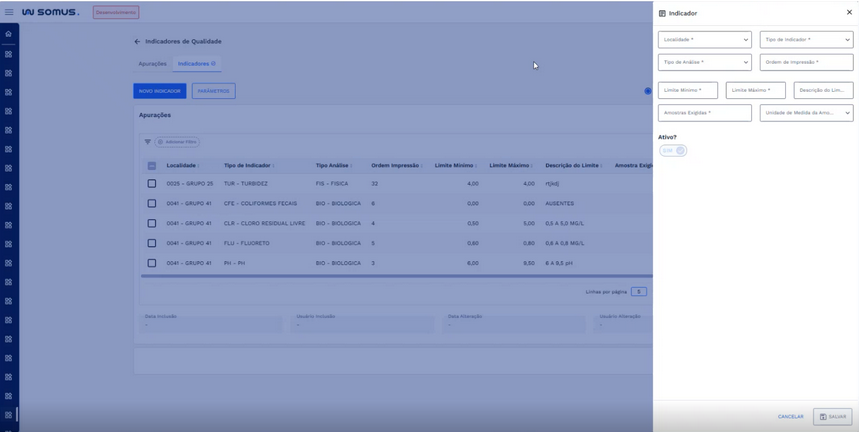Tick the select-all checkbox in table header
859x433 pixels.
click(x=152, y=166)
